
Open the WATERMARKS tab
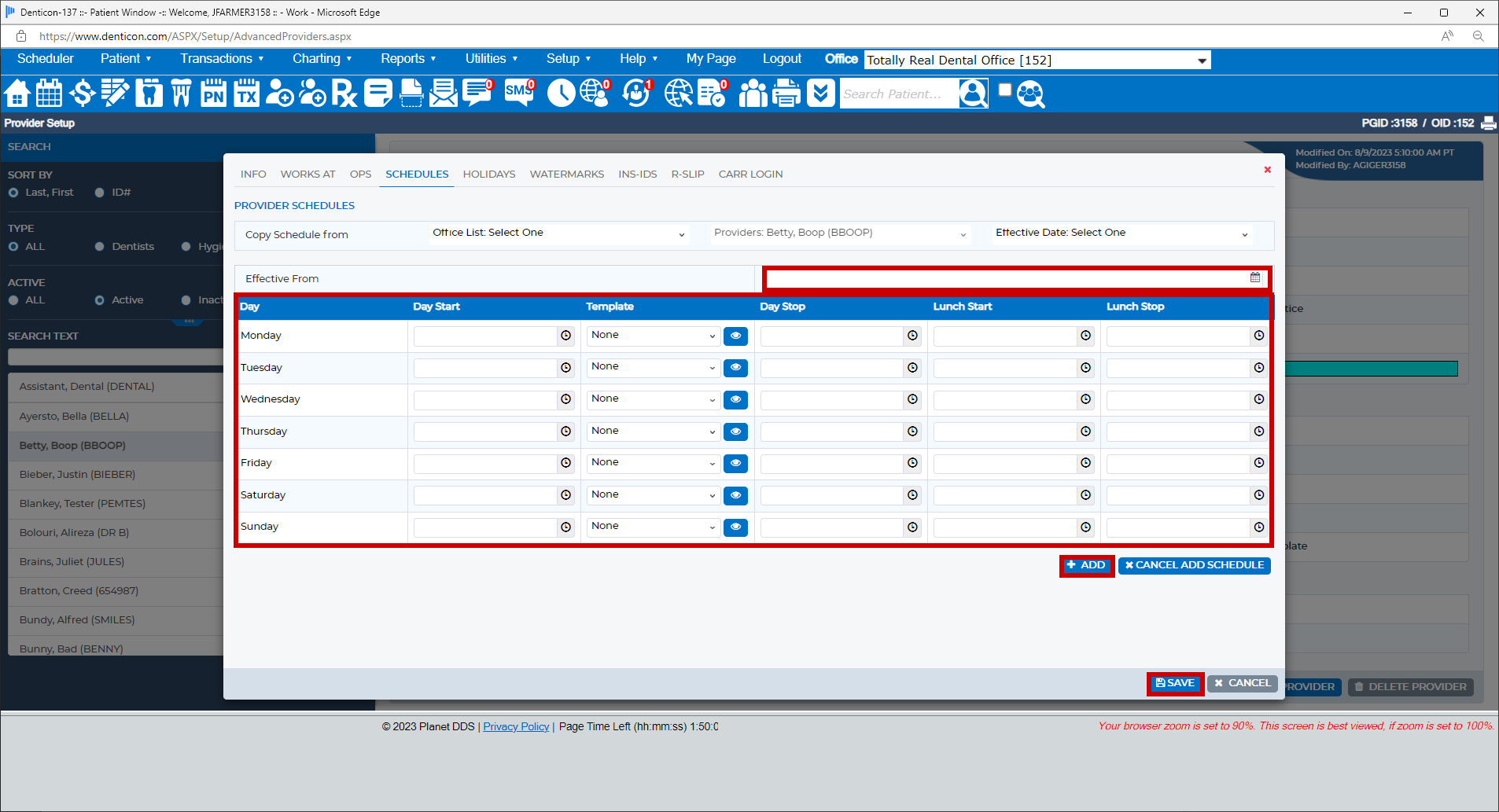point(566,174)
